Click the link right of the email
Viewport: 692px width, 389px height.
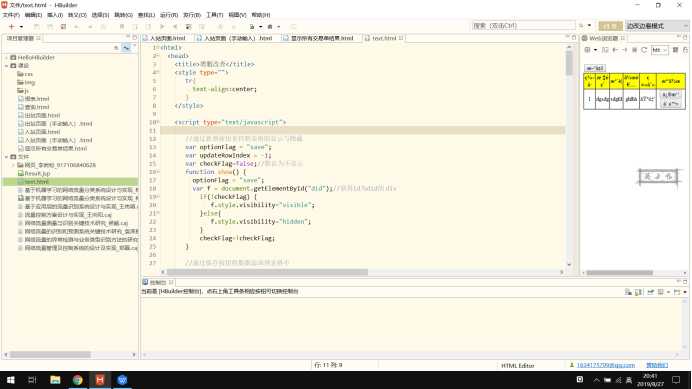click(657, 366)
